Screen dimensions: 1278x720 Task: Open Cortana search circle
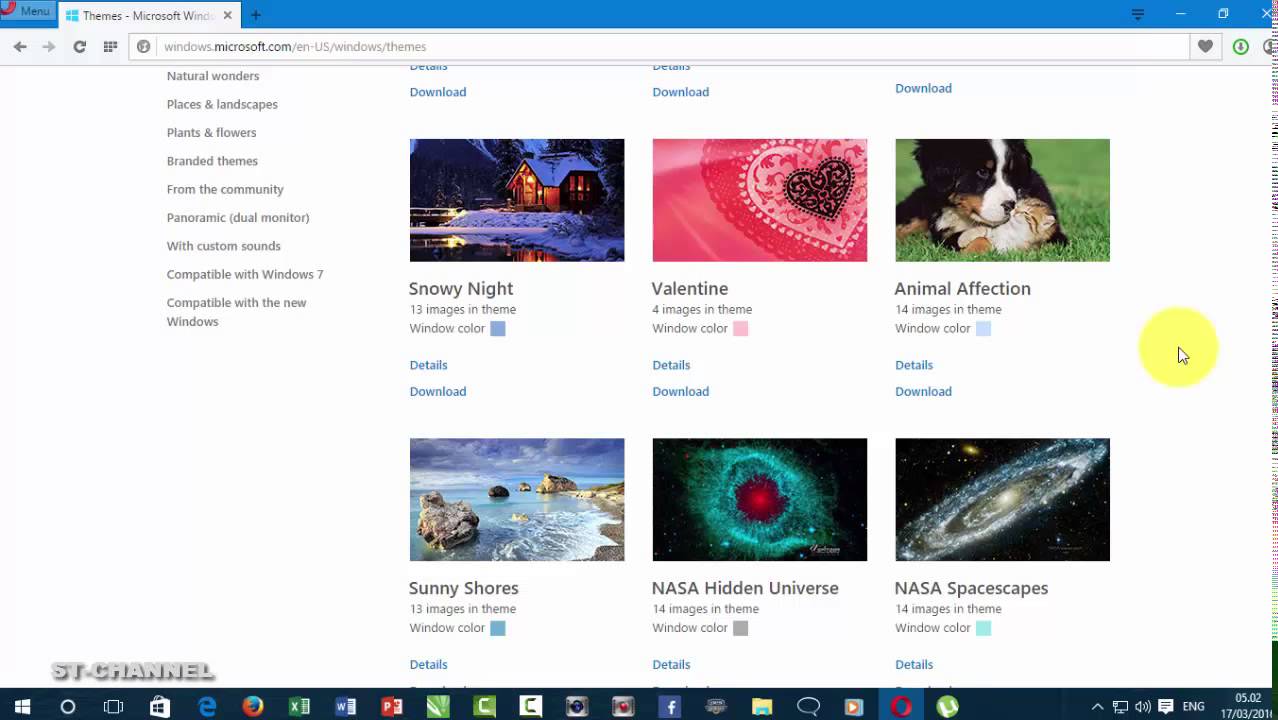click(x=68, y=707)
